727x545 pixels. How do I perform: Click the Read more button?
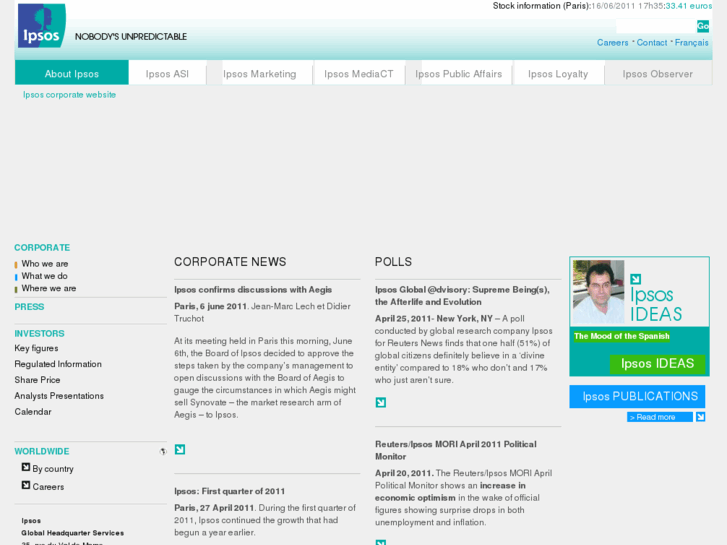pyautogui.click(x=660, y=417)
